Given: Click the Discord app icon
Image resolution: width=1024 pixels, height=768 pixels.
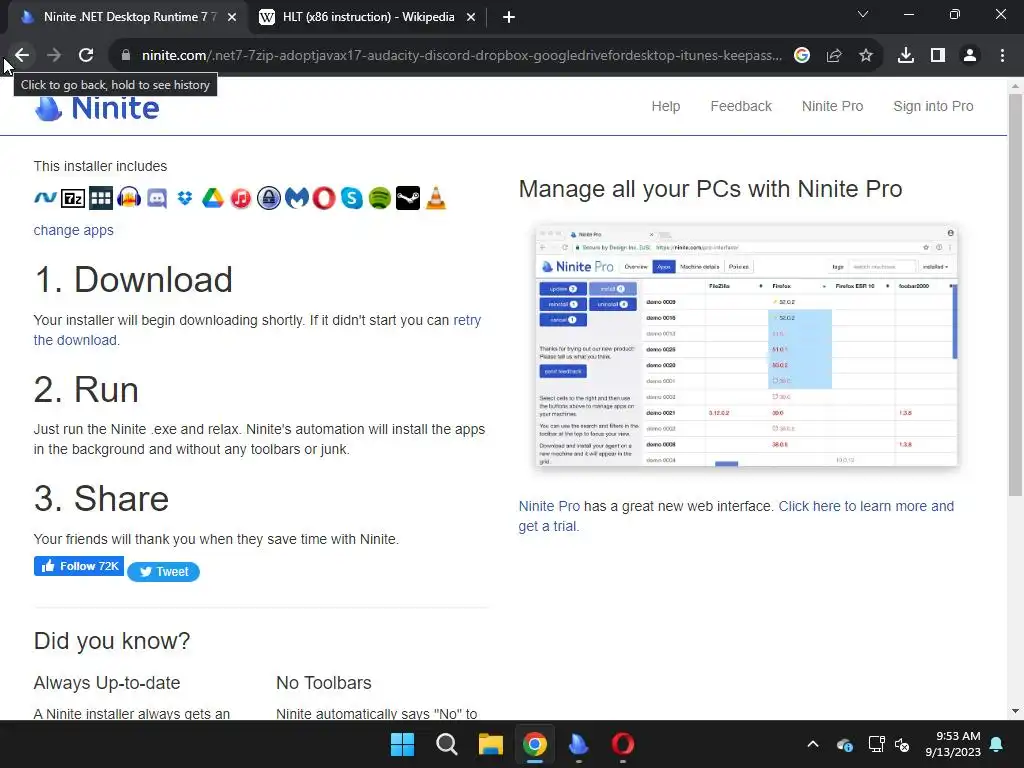Looking at the screenshot, I should [157, 198].
